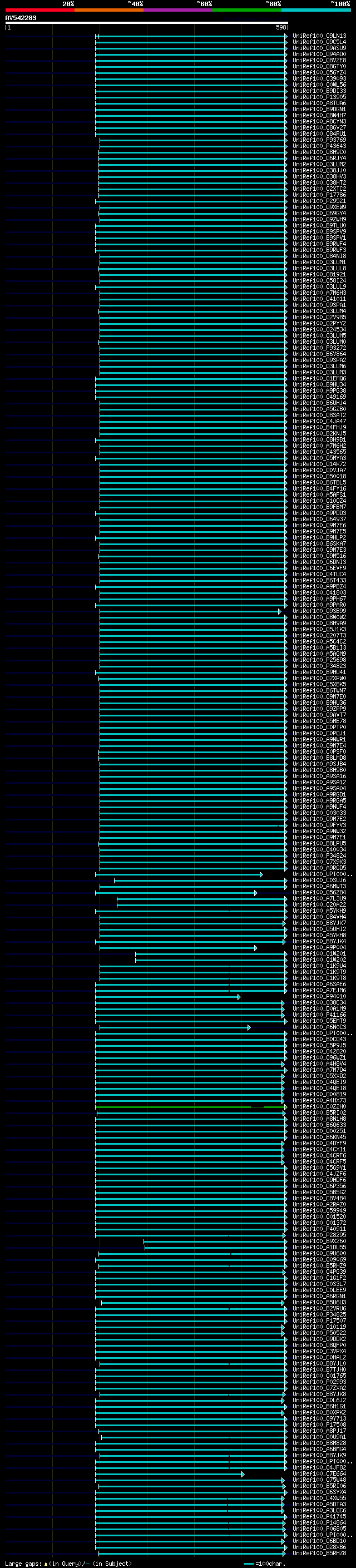356x1568 pixels.
Task: Select the UniRef100_Q84NI8 label
Action: (x=319, y=256)
